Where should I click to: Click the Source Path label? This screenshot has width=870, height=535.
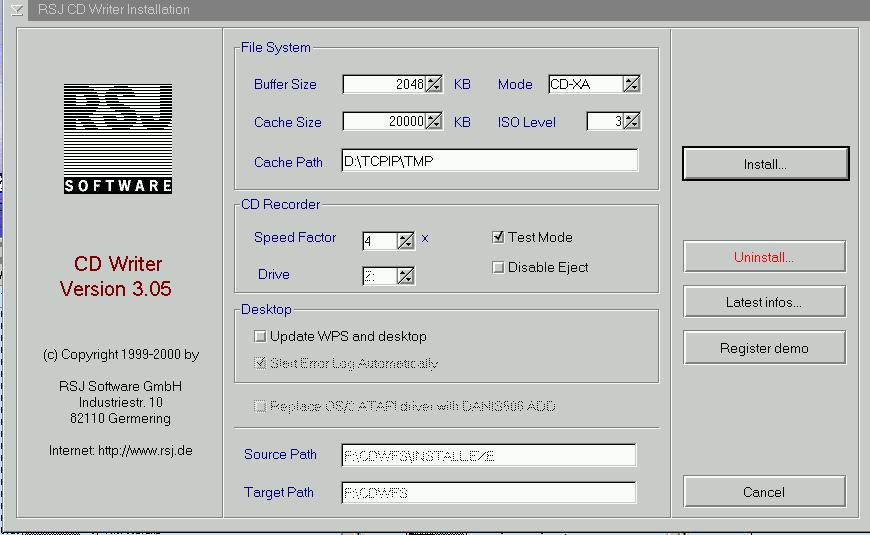[280, 455]
